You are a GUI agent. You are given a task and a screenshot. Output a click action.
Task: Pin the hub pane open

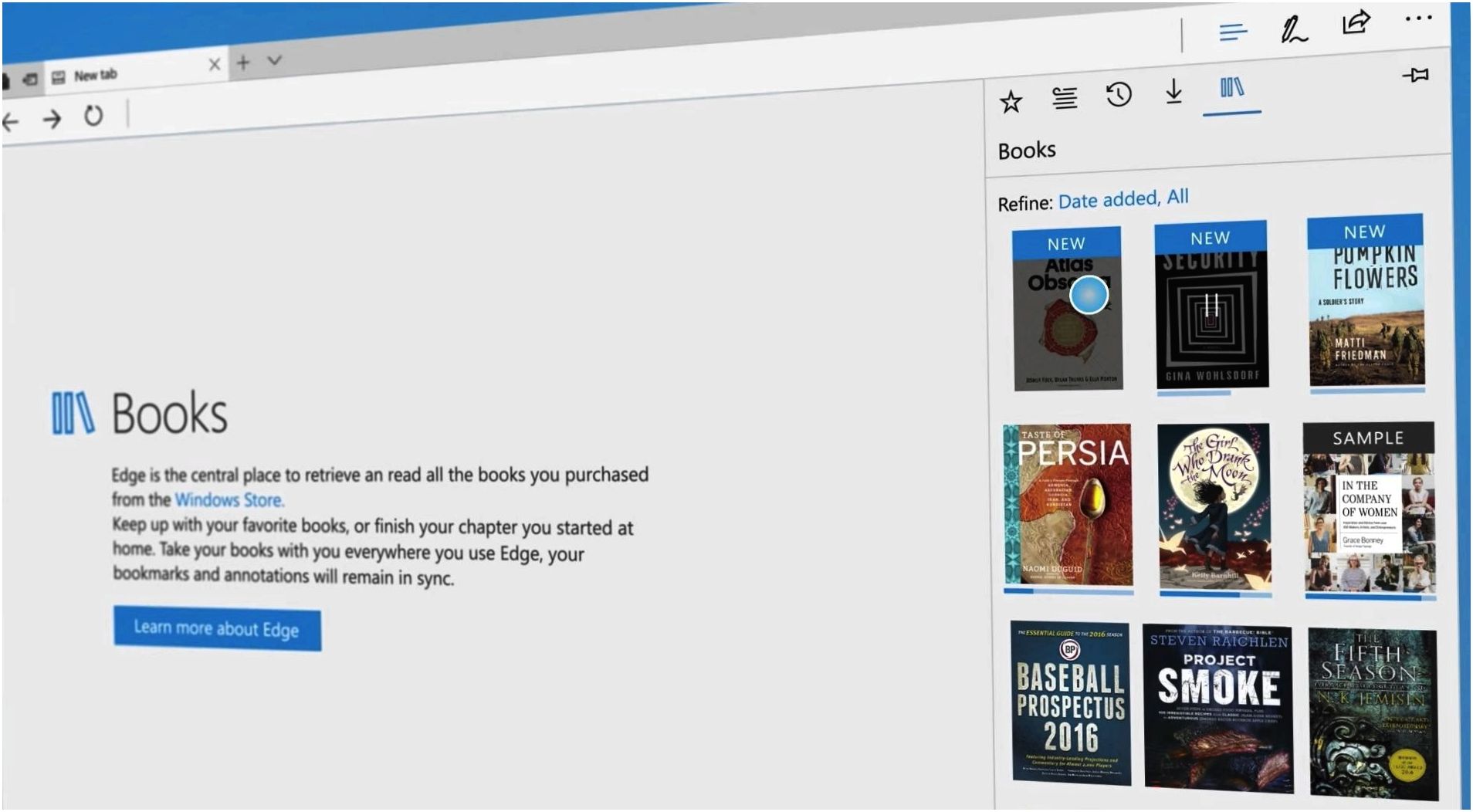(x=1415, y=75)
